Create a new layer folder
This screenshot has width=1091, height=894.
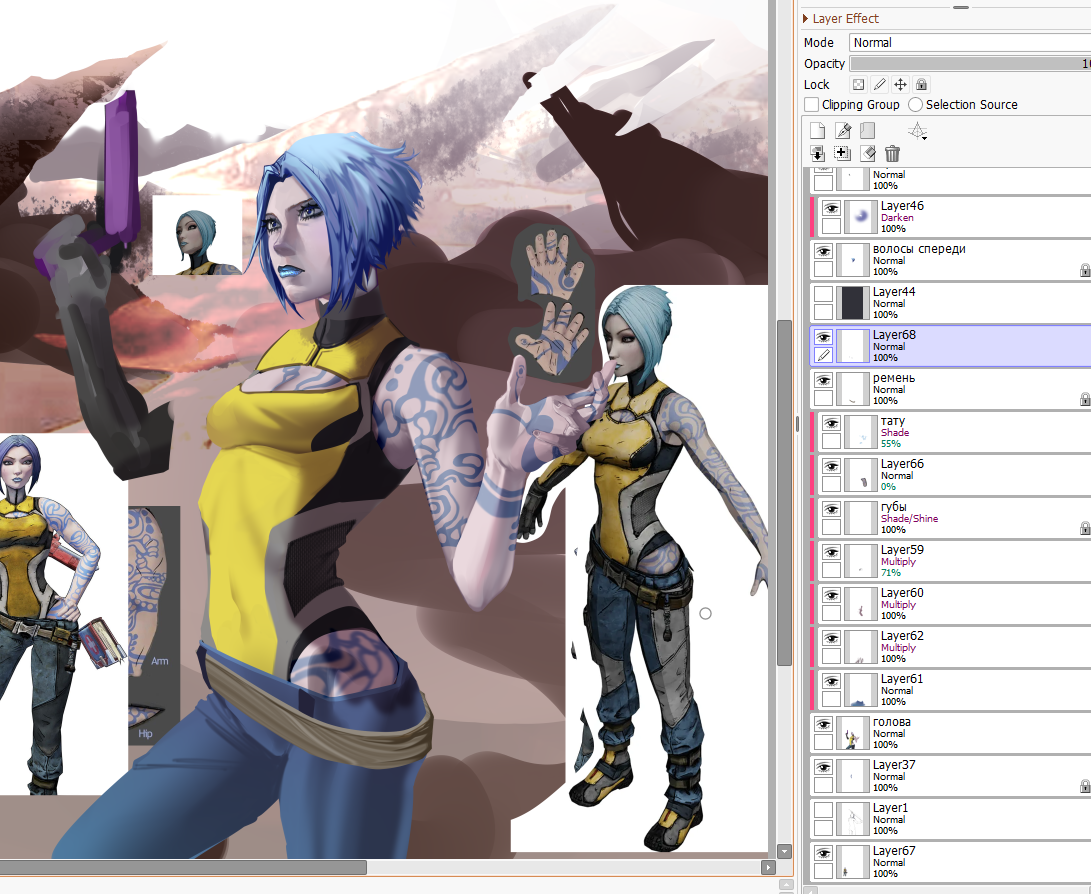[867, 131]
